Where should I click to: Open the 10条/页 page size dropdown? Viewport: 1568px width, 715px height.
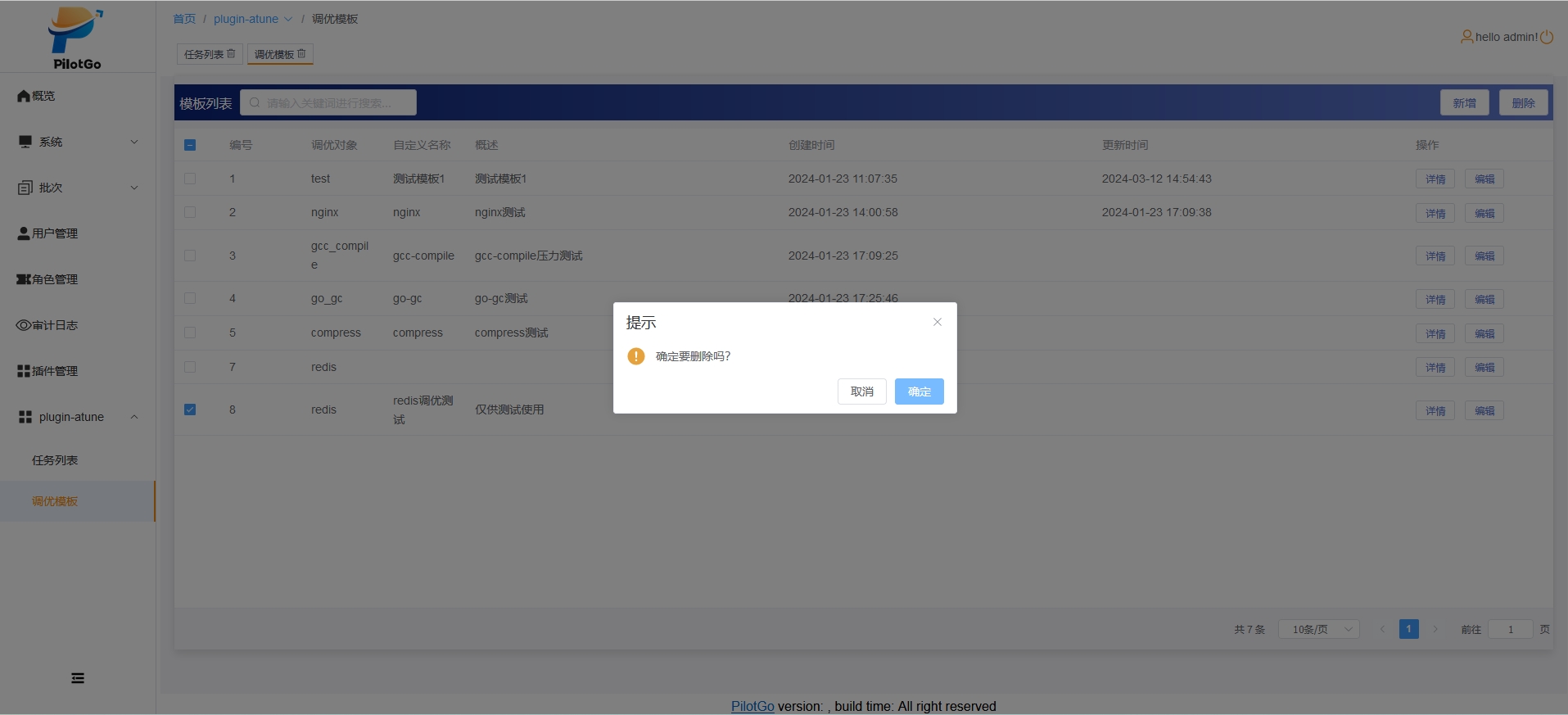coord(1318,629)
